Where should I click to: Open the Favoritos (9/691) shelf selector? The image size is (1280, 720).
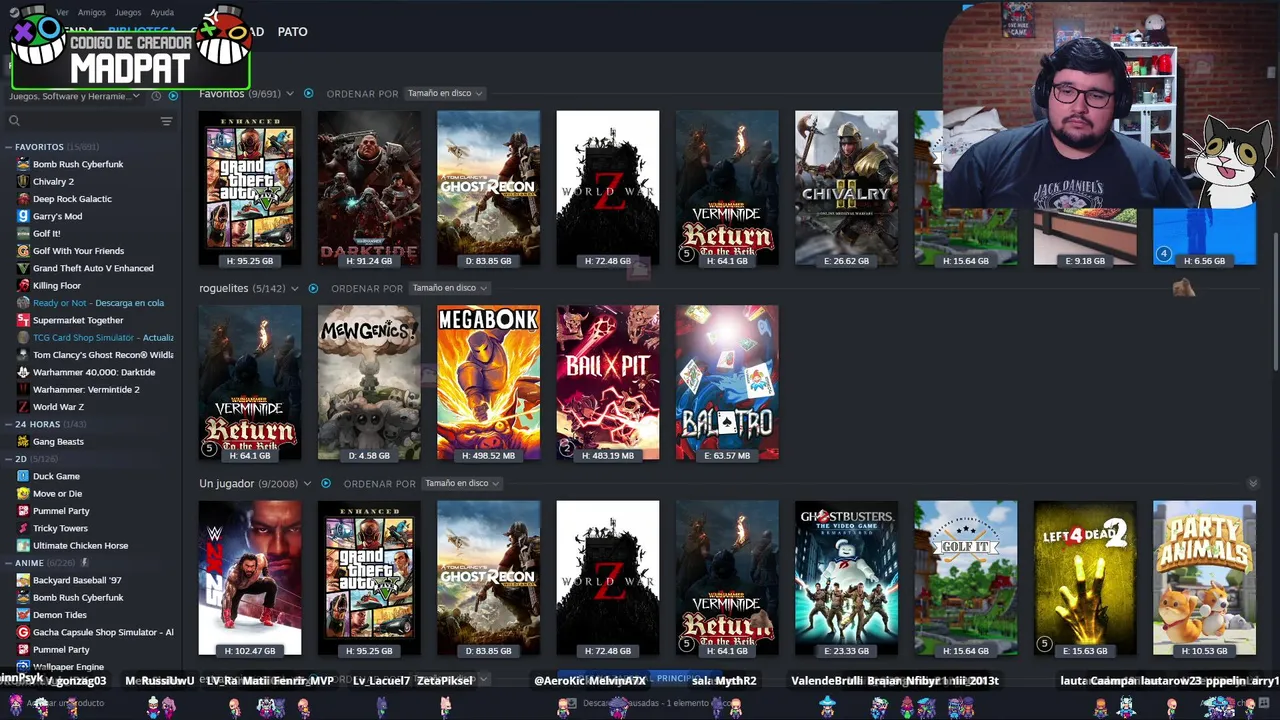point(246,93)
